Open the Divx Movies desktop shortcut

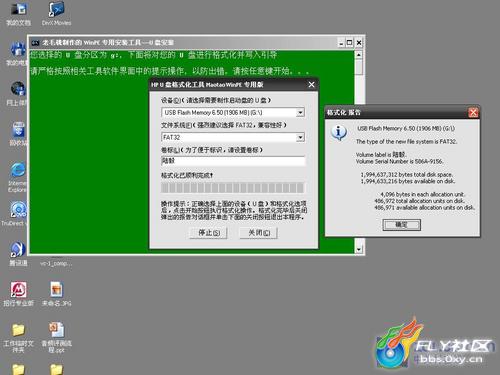coord(56,14)
